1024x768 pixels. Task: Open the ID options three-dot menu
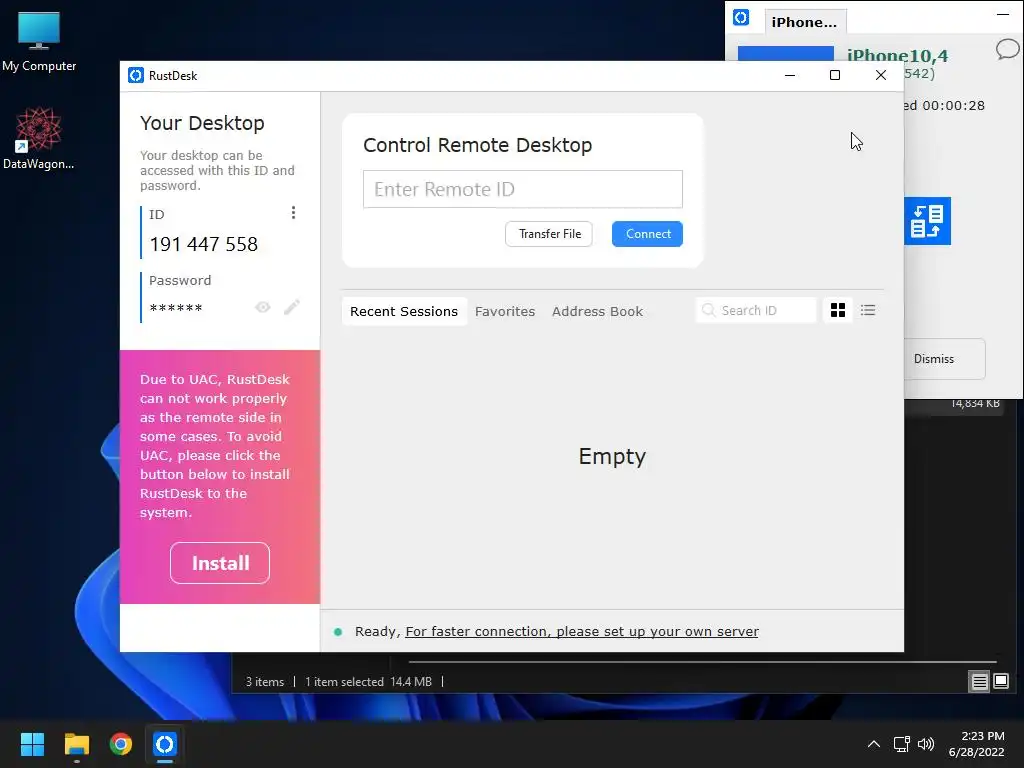(x=293, y=213)
